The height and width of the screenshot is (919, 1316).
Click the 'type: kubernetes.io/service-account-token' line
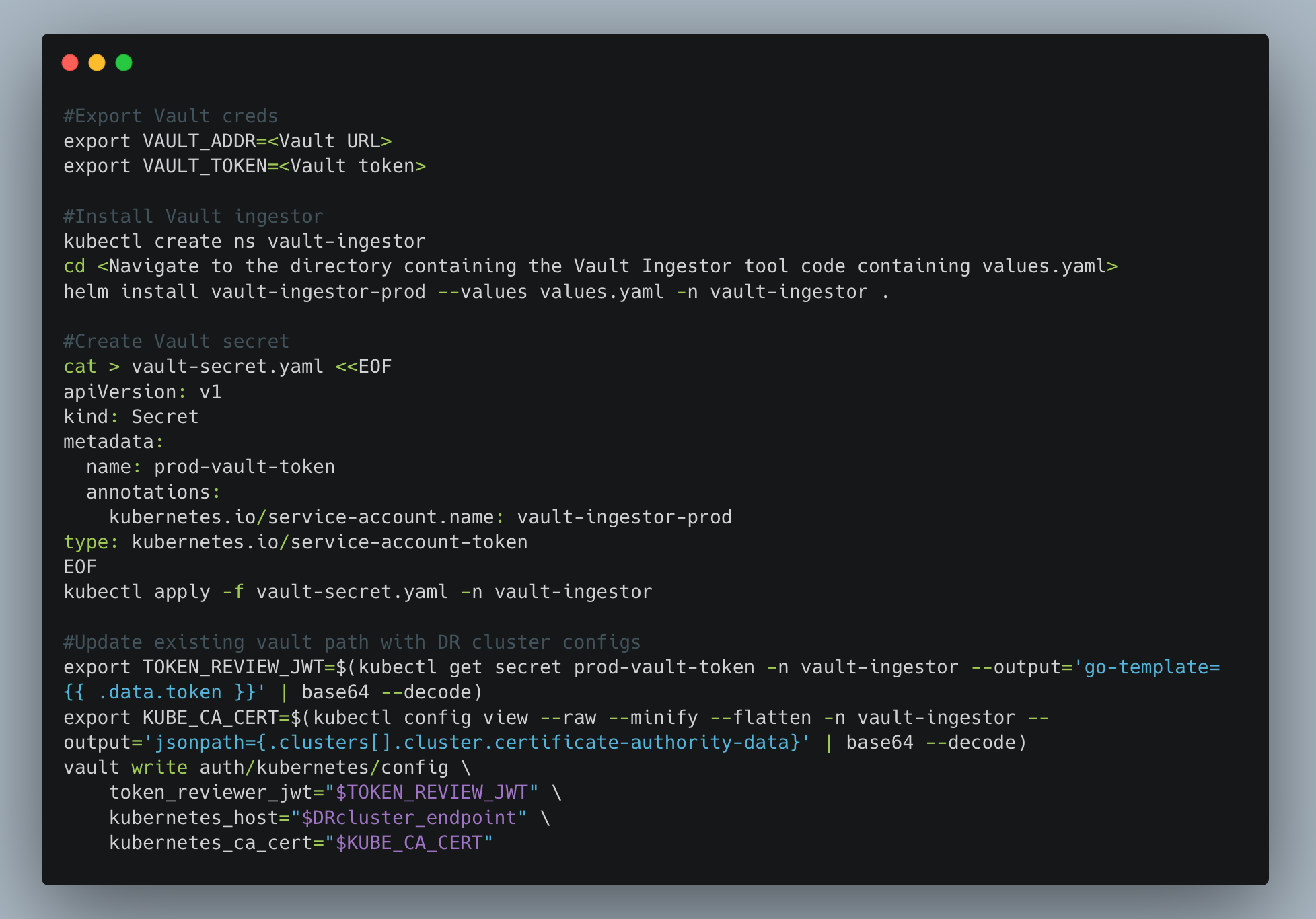click(296, 542)
